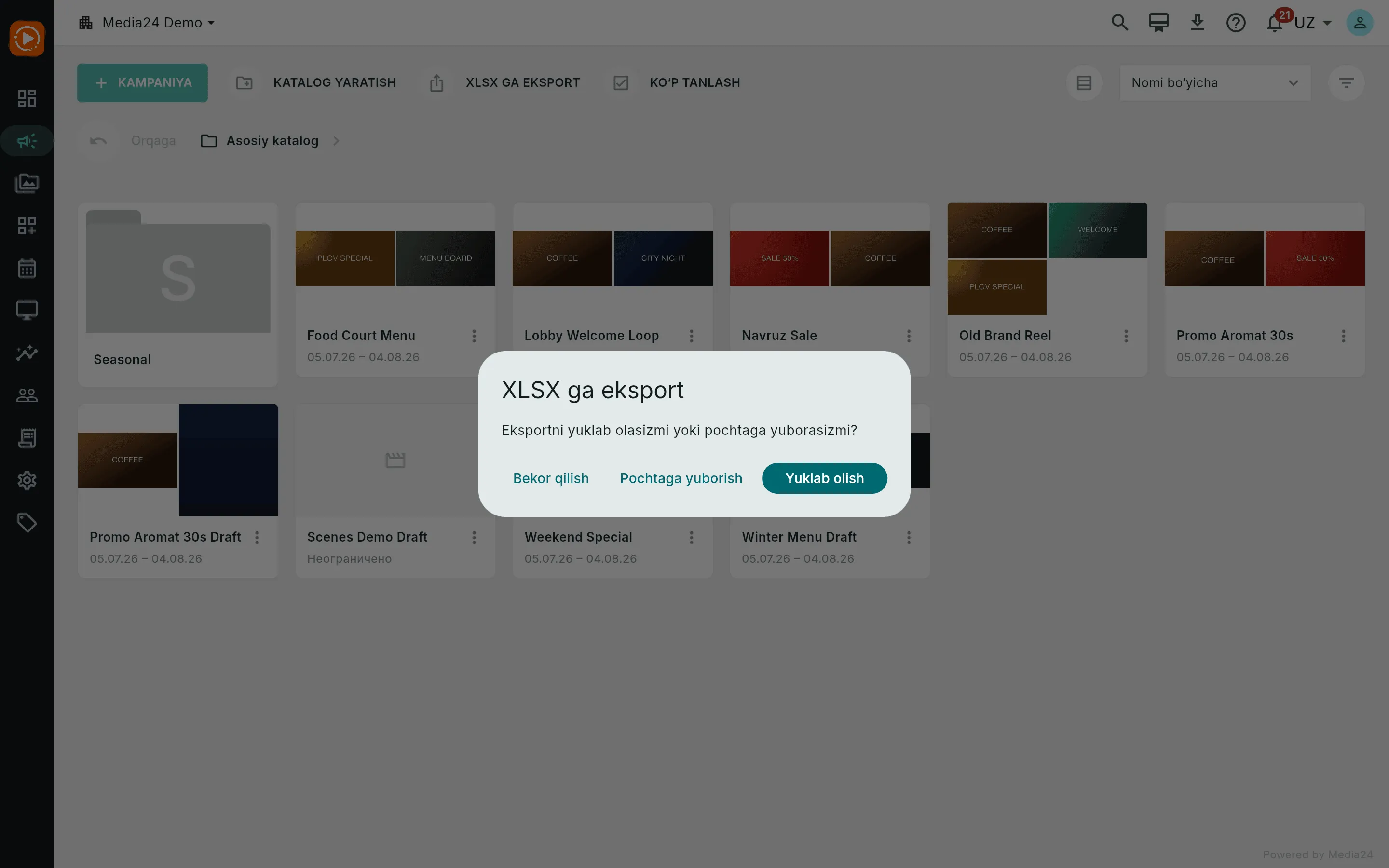Open the Seasonal folder

pyautogui.click(x=178, y=294)
